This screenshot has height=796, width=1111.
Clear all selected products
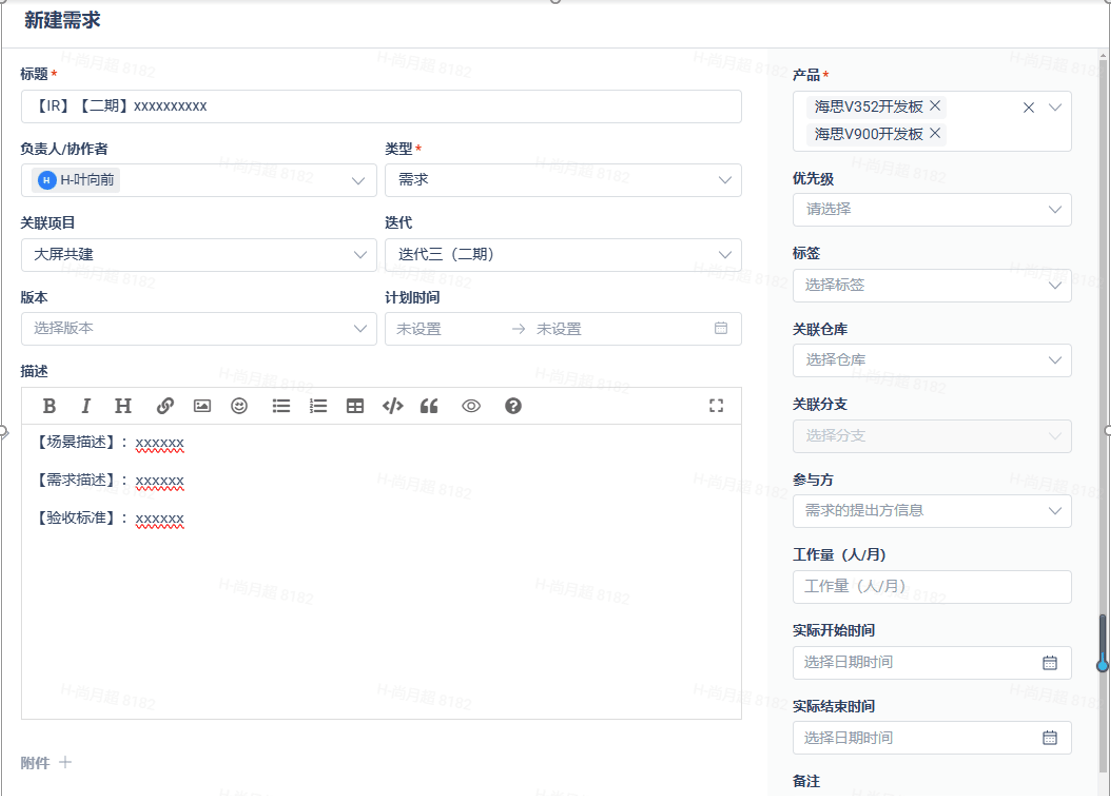pyautogui.click(x=1029, y=108)
